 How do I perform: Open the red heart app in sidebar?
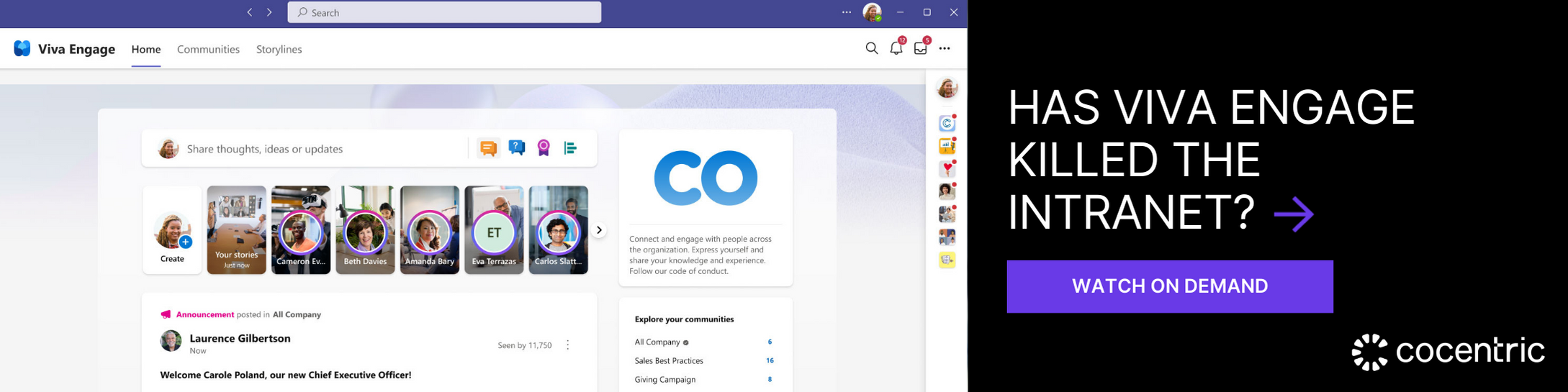[947, 169]
